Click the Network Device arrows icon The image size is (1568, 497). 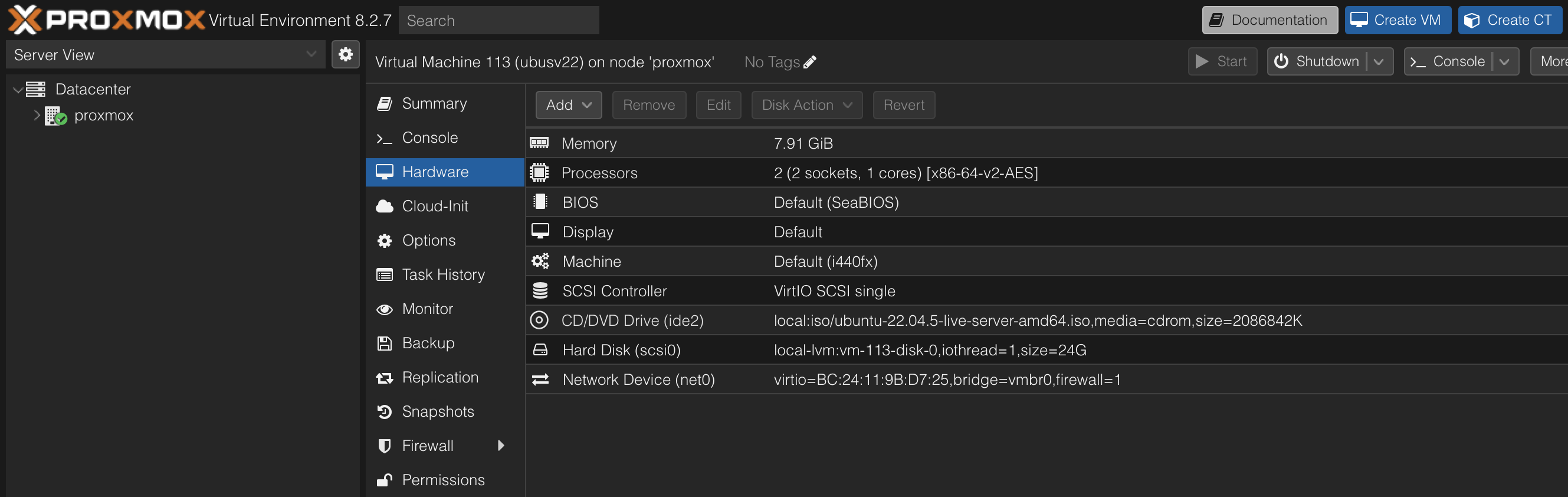pos(540,380)
